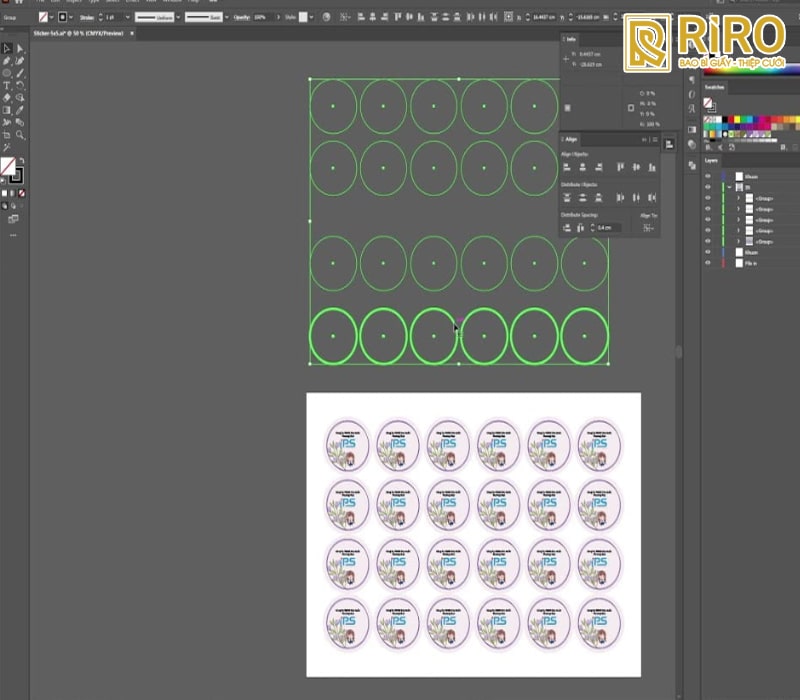Open Variable Width Profile dropdown
The width and height of the screenshot is (800, 700).
(x=178, y=17)
